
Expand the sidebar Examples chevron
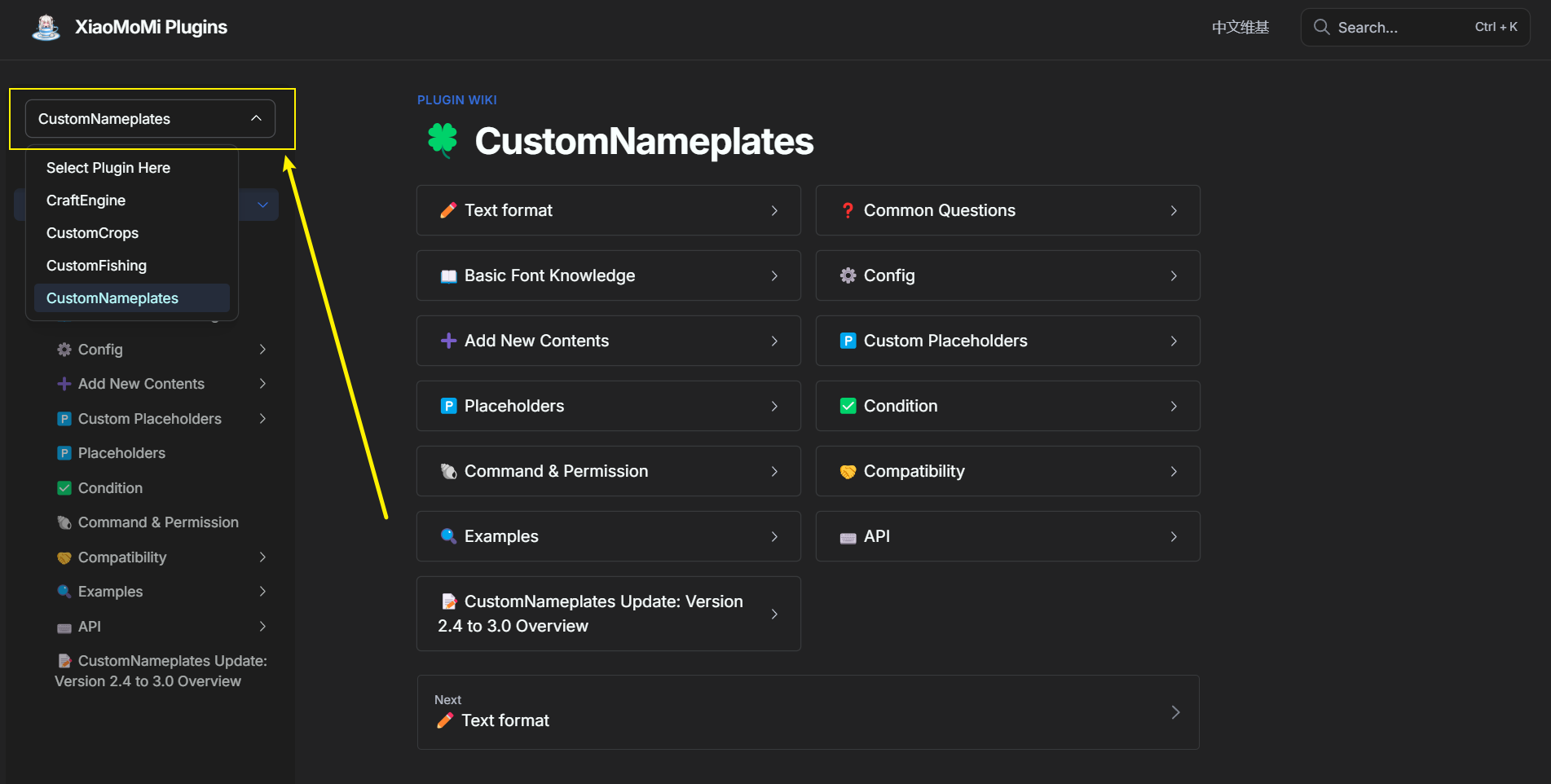tap(262, 592)
